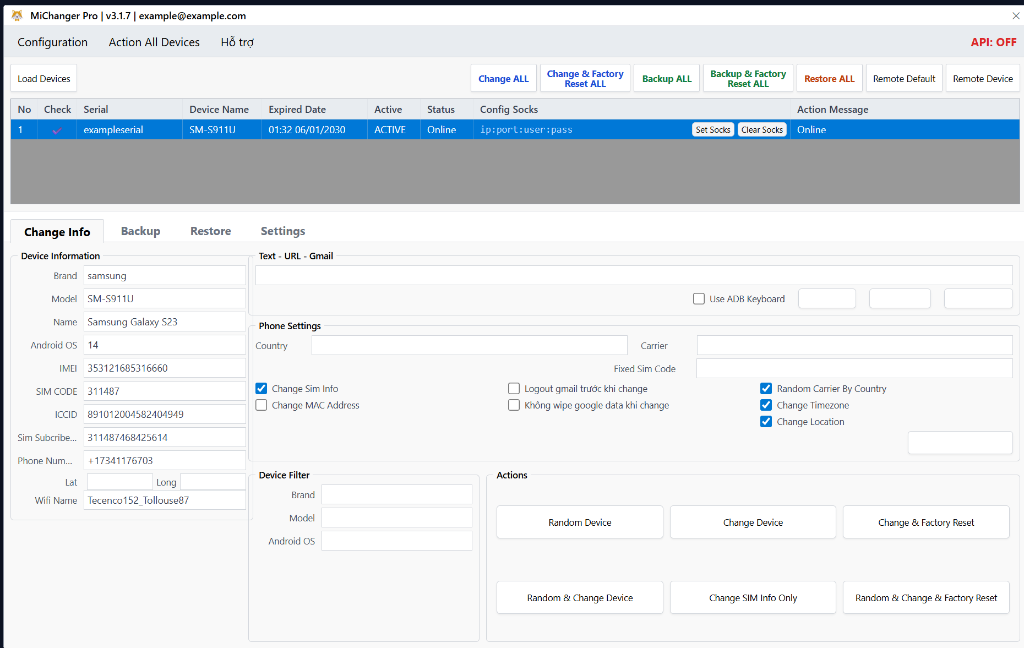Click the SIM CODE field 311487
The width and height of the screenshot is (1024, 648).
tap(164, 391)
